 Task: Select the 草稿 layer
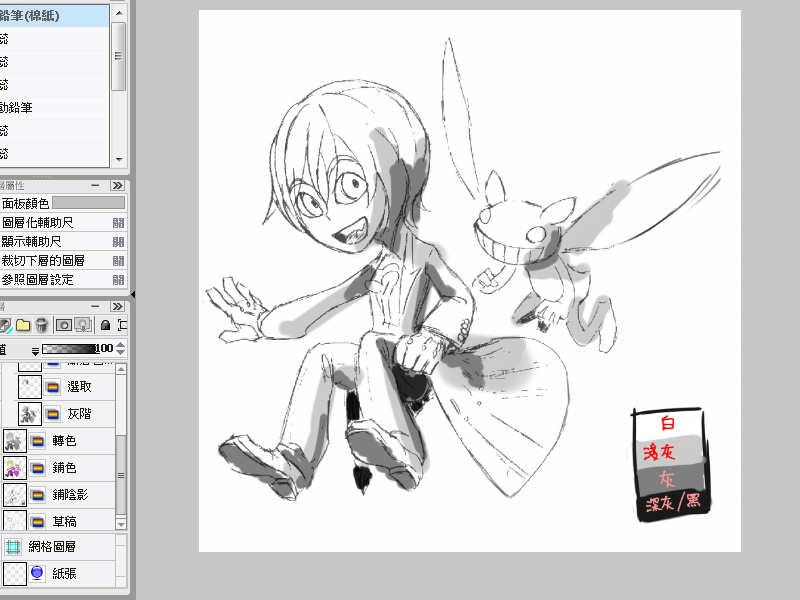65,521
